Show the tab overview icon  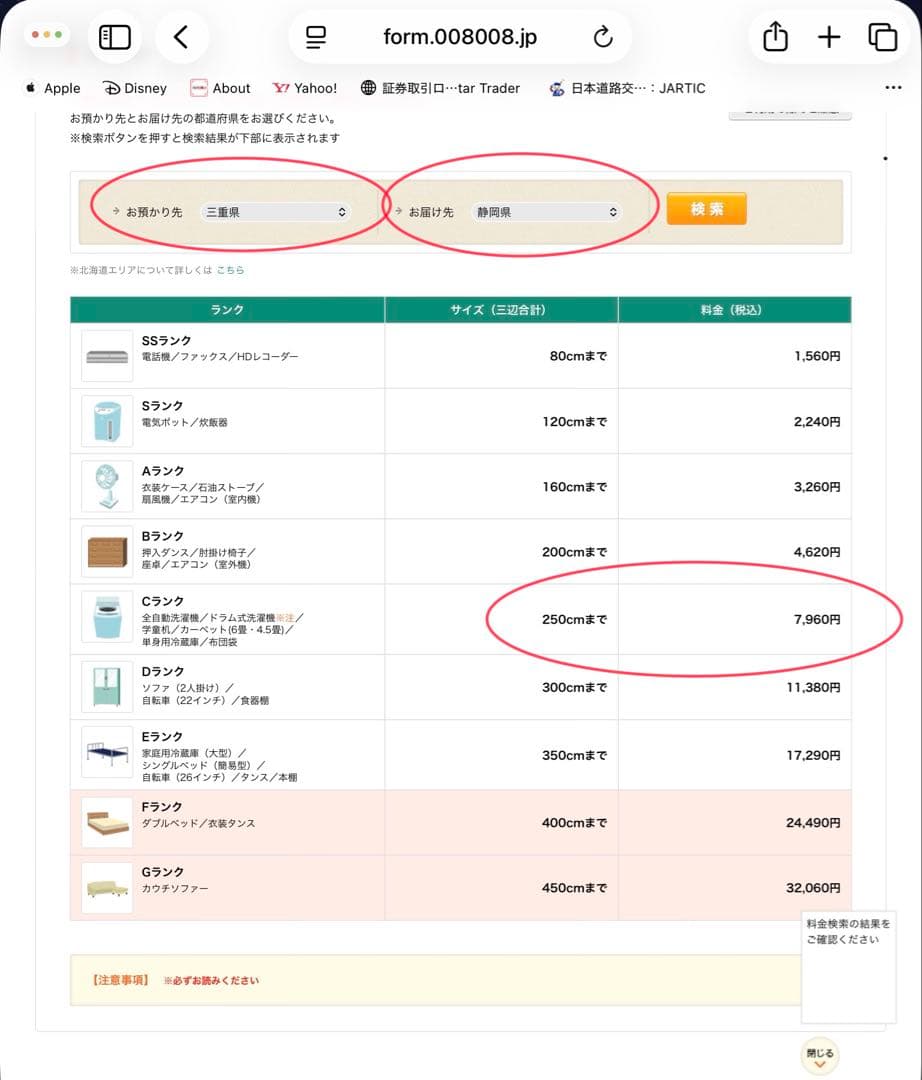882,37
